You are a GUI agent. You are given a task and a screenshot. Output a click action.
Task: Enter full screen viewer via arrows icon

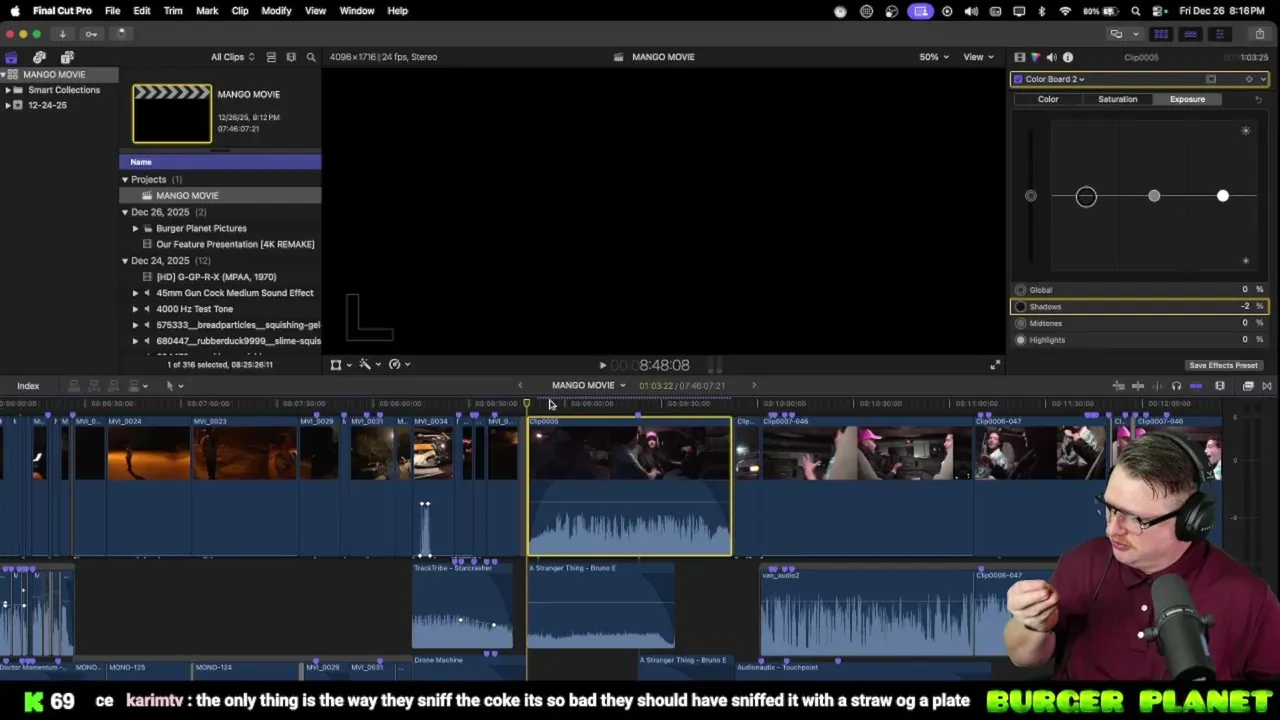994,365
